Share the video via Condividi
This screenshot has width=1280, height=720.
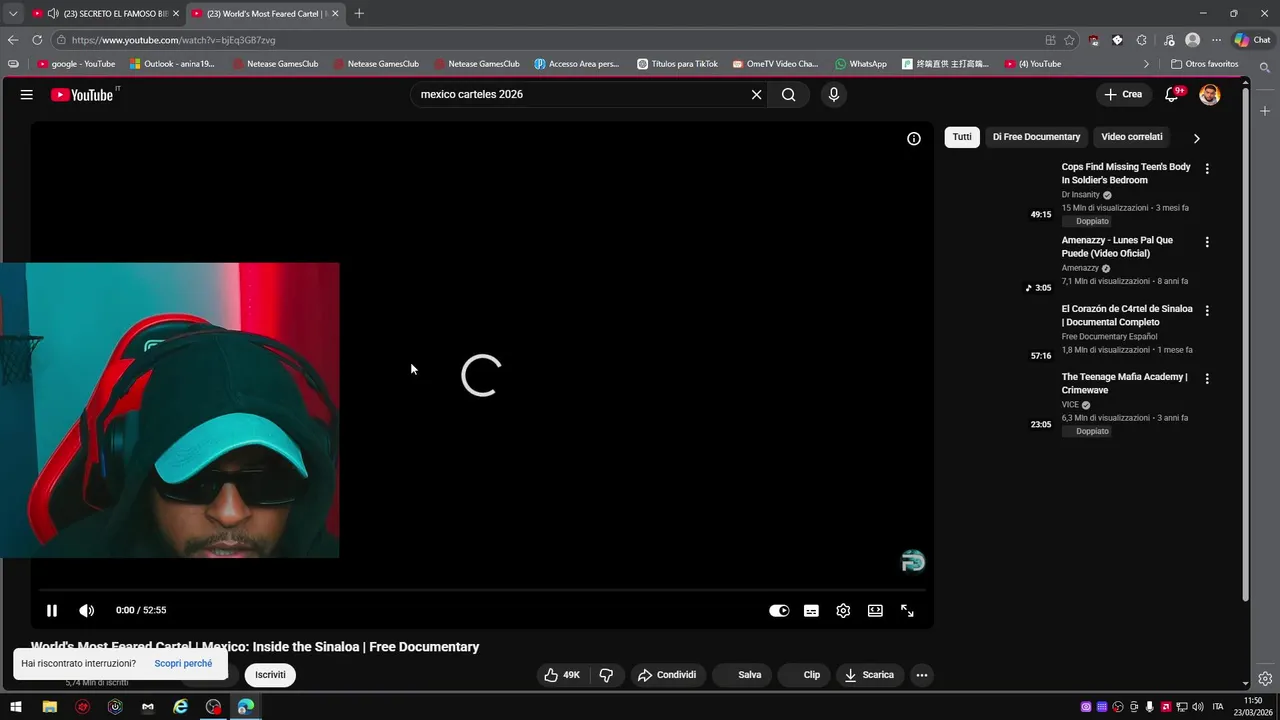(x=667, y=675)
